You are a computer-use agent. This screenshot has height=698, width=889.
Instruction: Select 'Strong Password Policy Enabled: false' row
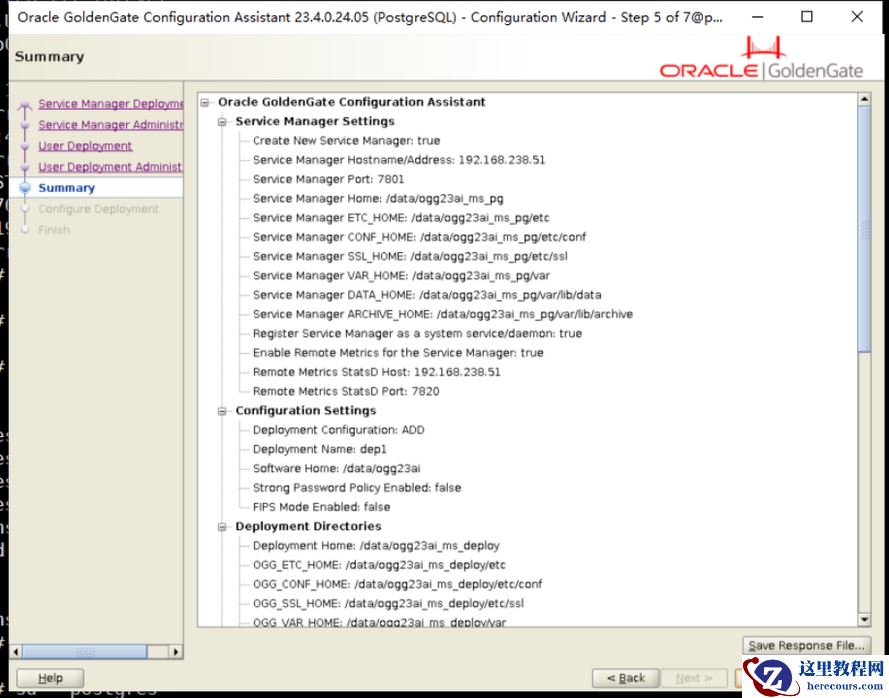click(357, 488)
